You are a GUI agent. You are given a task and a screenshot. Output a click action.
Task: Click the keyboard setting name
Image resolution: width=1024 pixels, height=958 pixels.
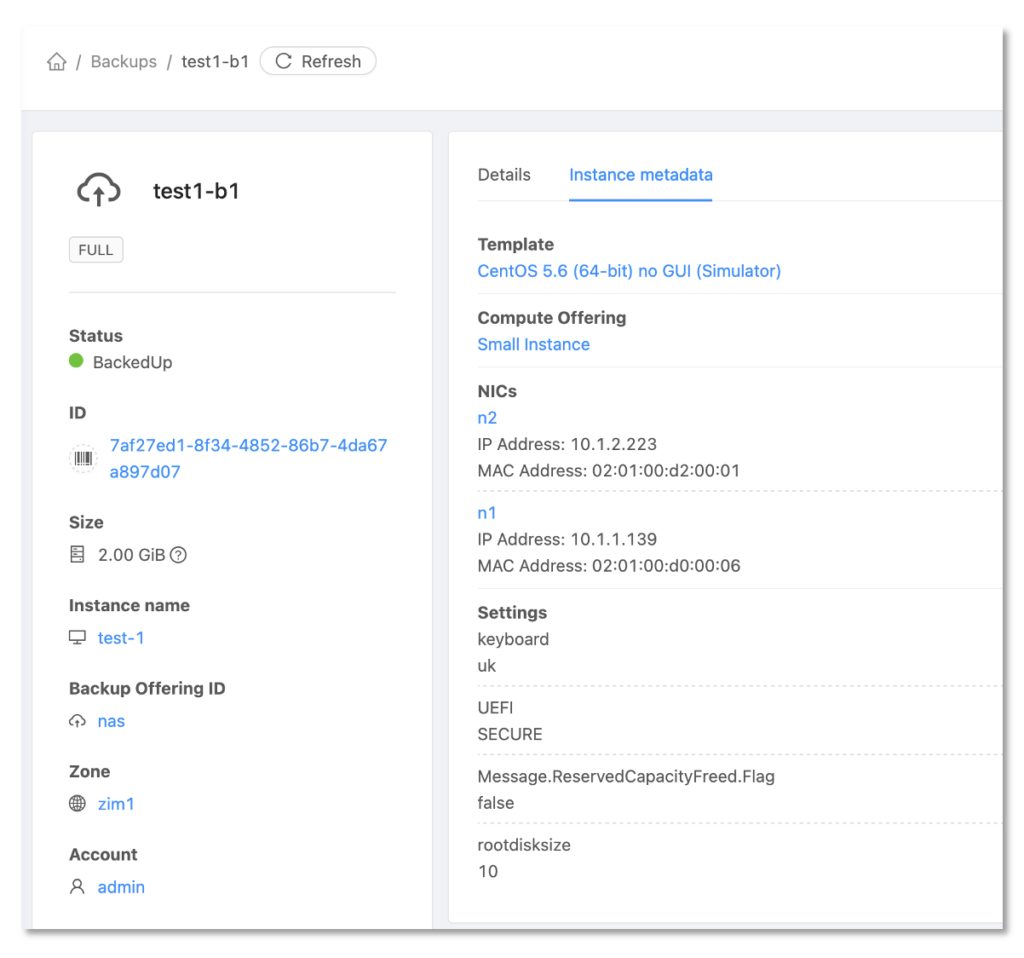(x=513, y=639)
